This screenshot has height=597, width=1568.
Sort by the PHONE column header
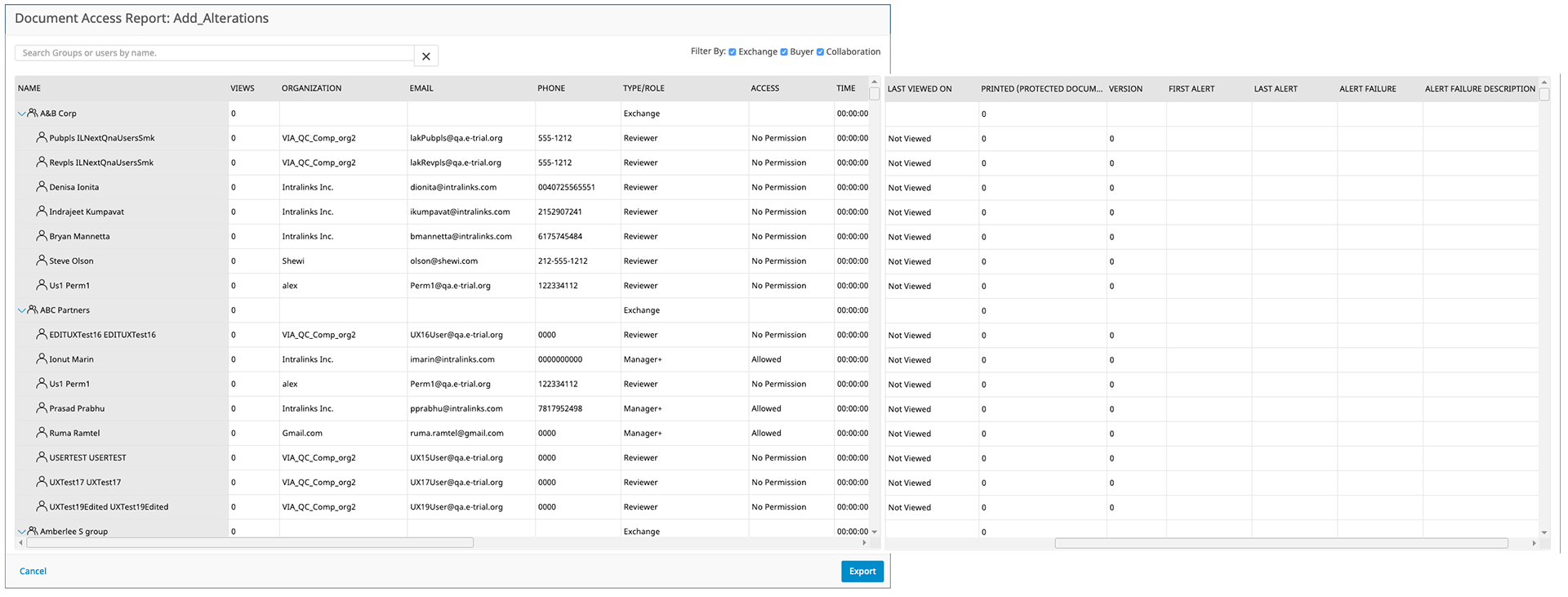(551, 88)
